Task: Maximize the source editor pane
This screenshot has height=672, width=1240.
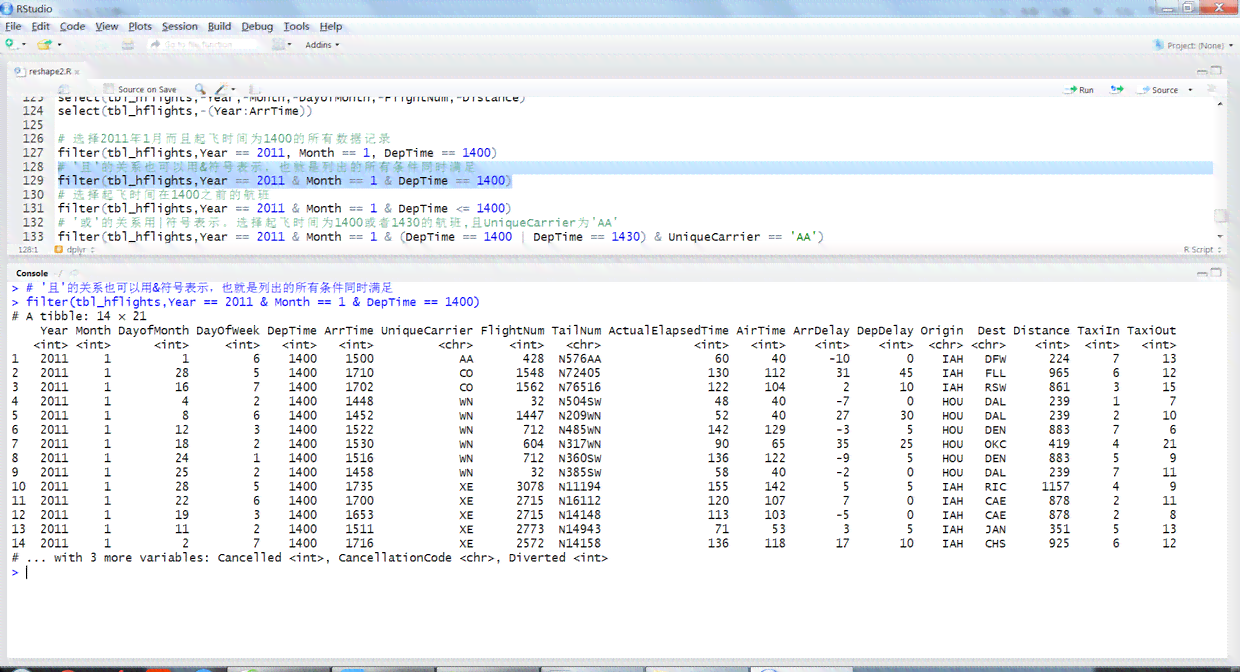Action: pyautogui.click(x=1216, y=70)
